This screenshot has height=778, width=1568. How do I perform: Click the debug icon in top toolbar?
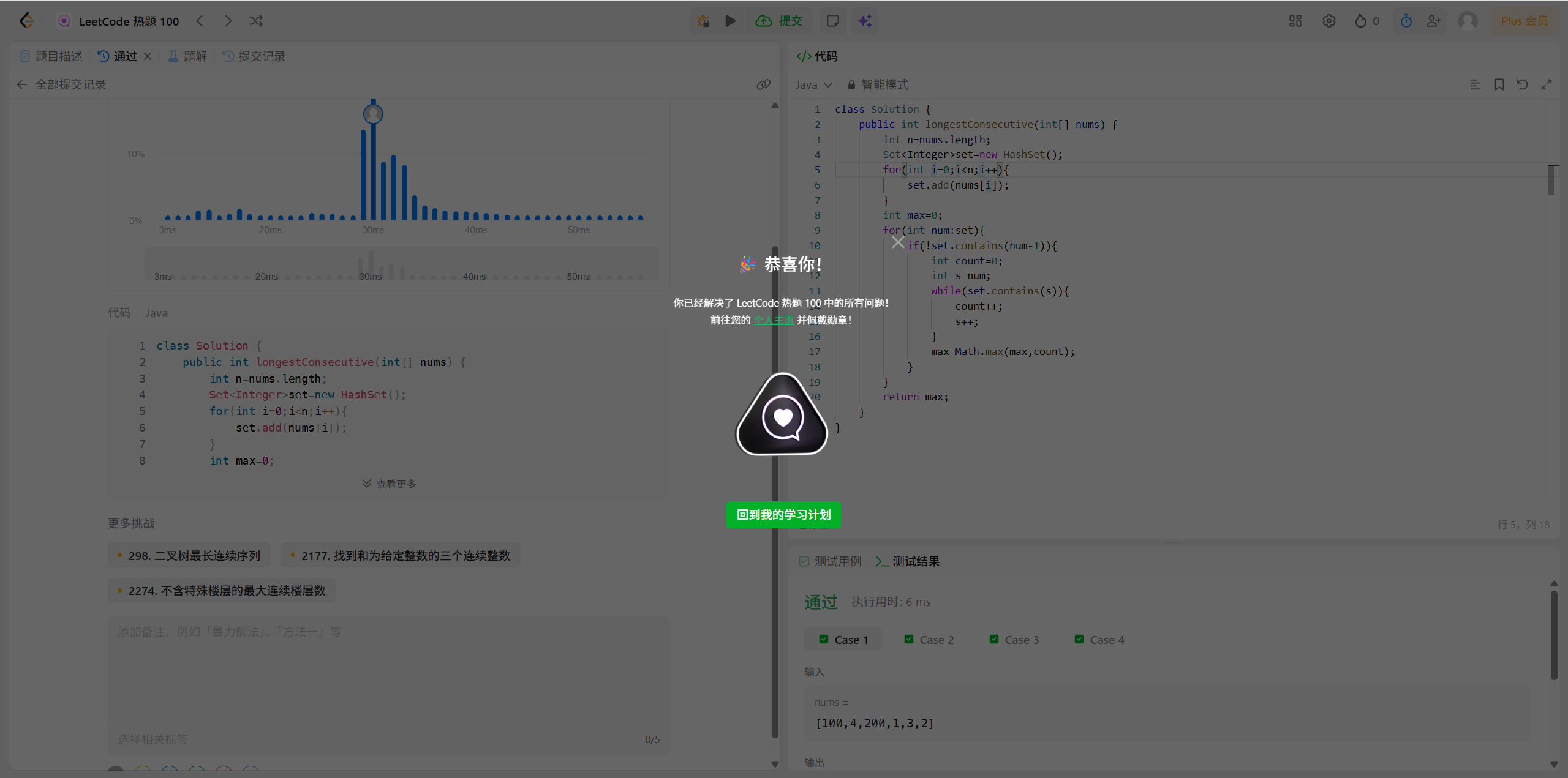[x=703, y=21]
